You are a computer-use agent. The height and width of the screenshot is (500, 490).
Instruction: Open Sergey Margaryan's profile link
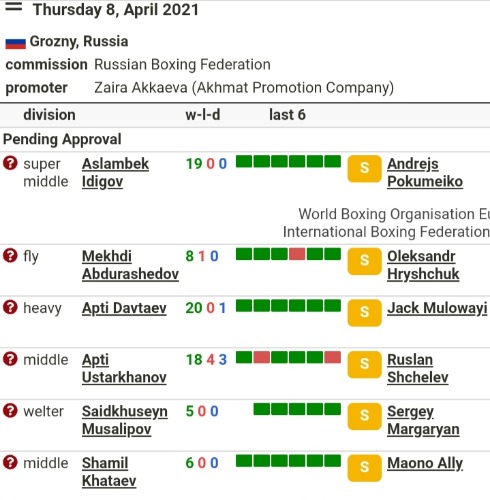pos(423,420)
